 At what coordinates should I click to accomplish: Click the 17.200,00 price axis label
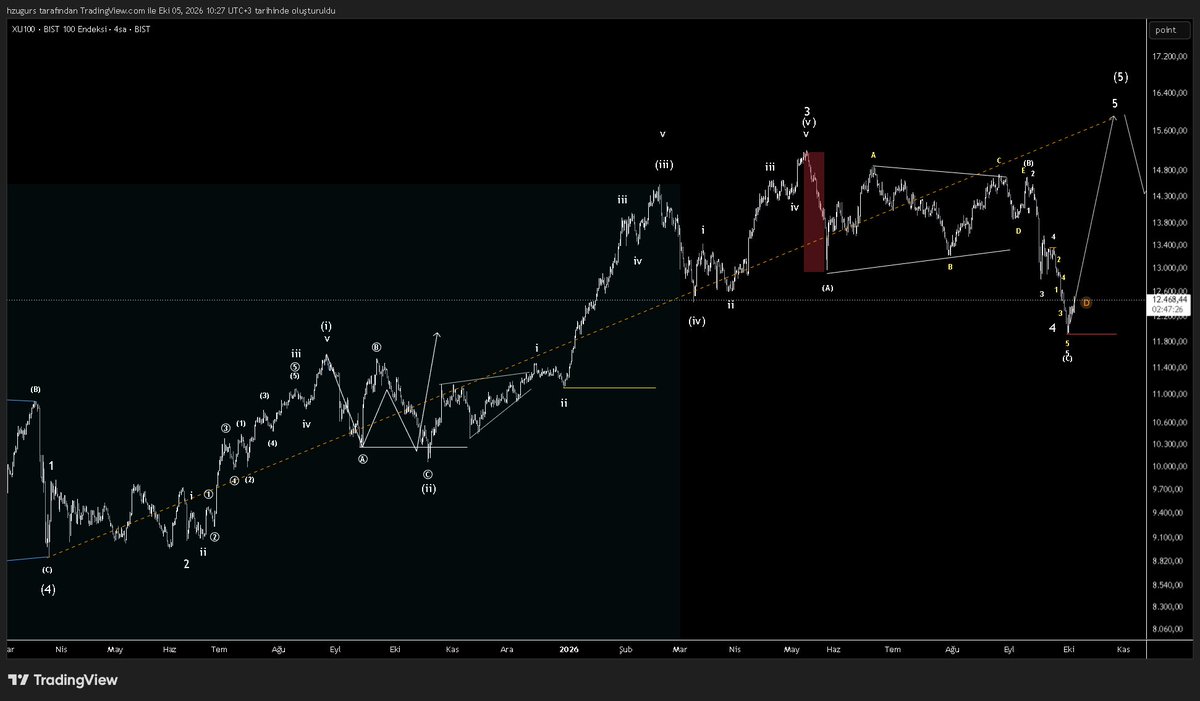(x=1169, y=57)
